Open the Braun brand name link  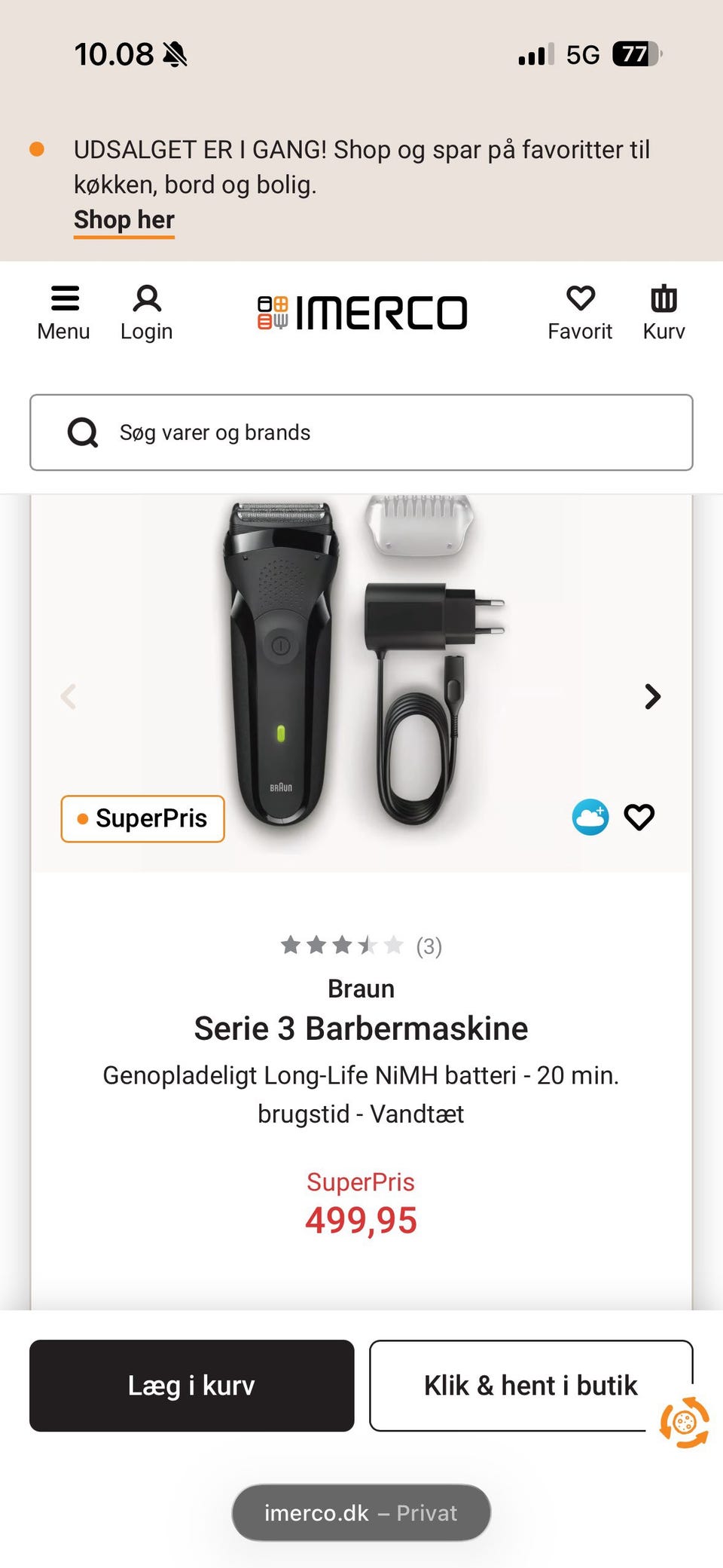tap(361, 989)
